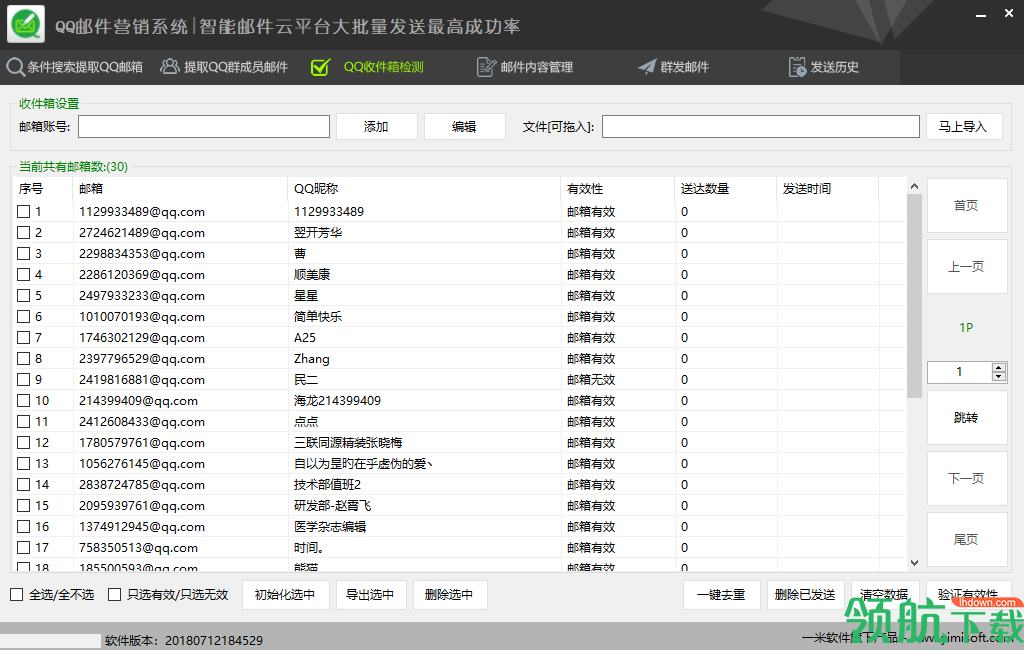Focus the 邮箱账号 input field
The height and width of the screenshot is (650, 1024).
[x=204, y=127]
